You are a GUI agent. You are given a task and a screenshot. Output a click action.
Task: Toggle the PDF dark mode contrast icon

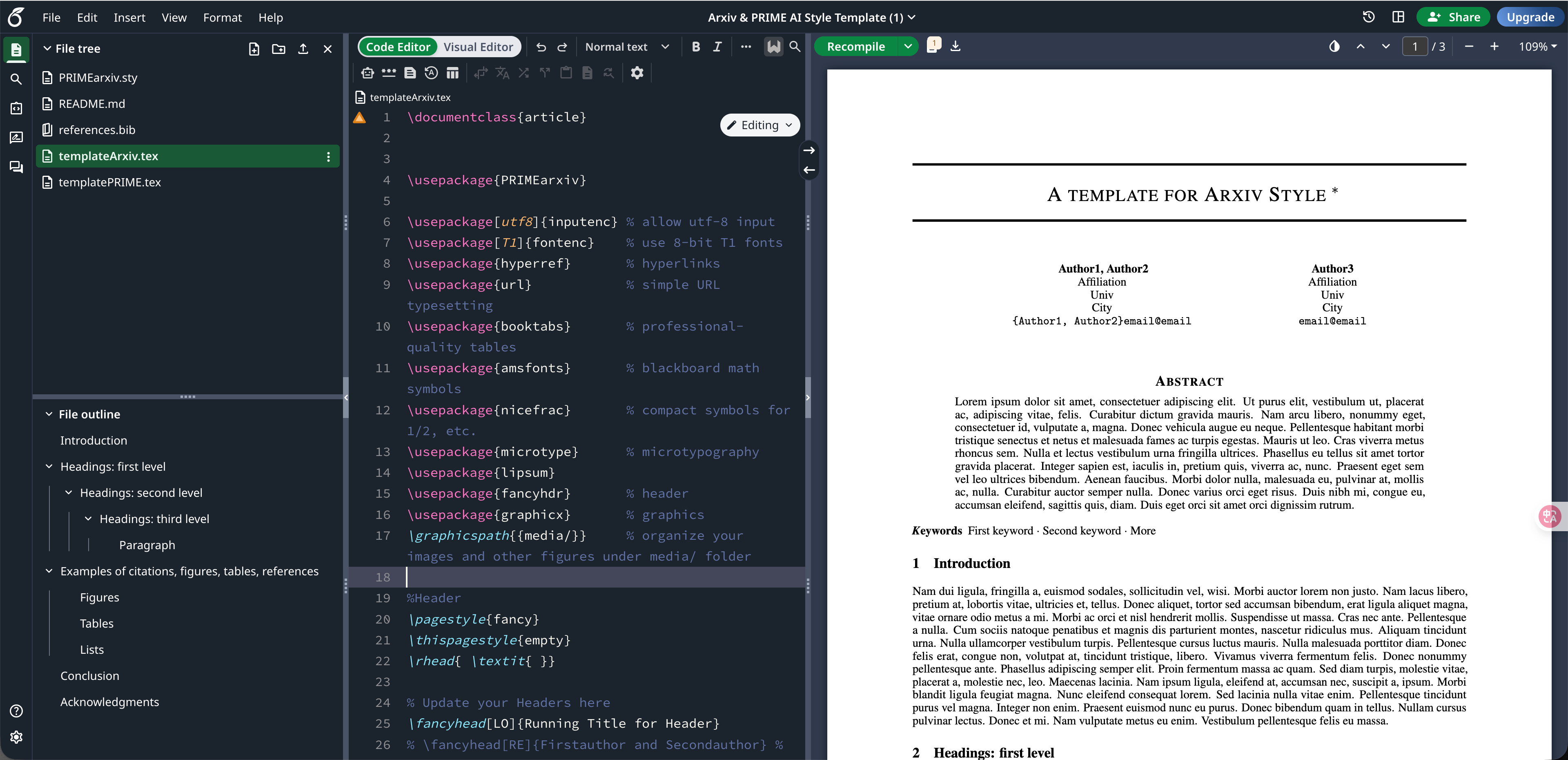coord(1334,46)
